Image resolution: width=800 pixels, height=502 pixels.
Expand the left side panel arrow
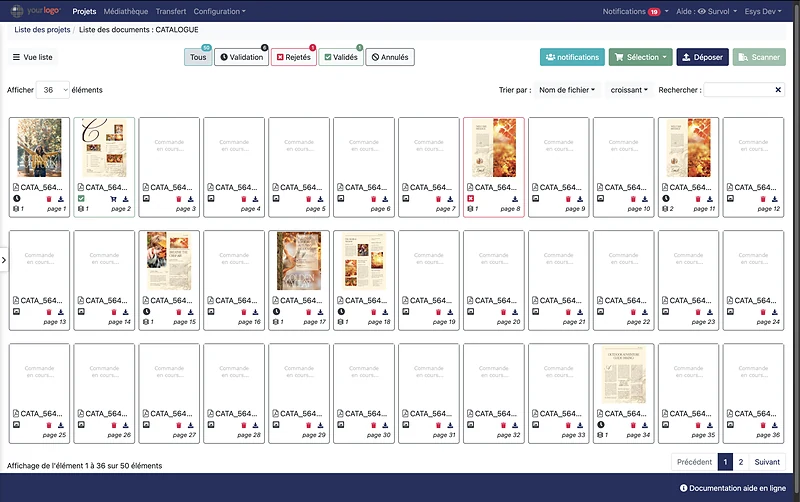tap(4, 260)
